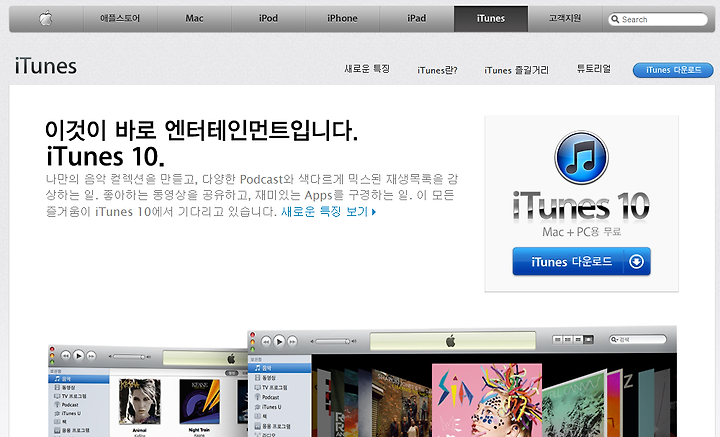The width and height of the screenshot is (720, 437).
Task: Select the iTunes U icon in the left iTunes sidebar
Action: tap(57, 413)
